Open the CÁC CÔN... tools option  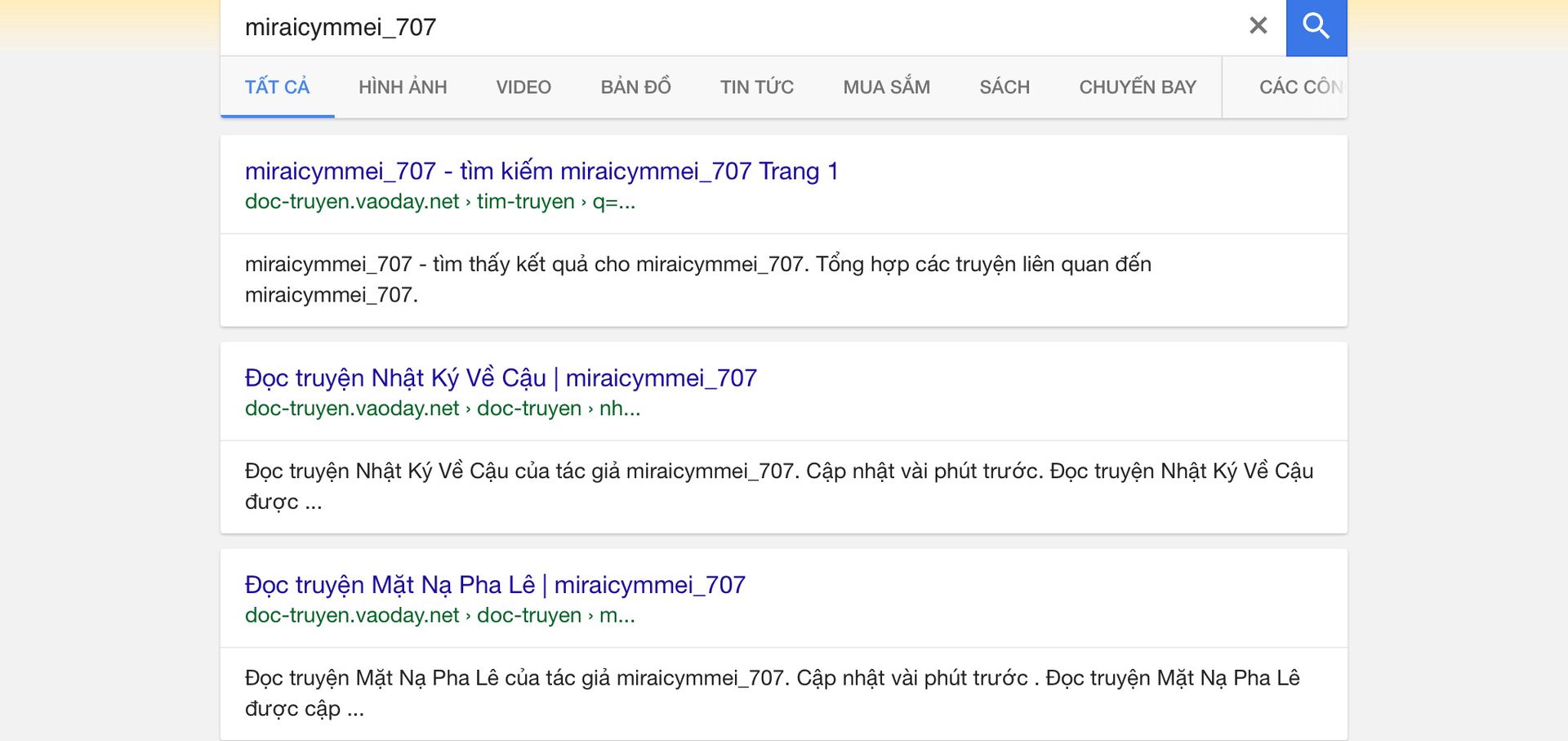tap(1300, 87)
